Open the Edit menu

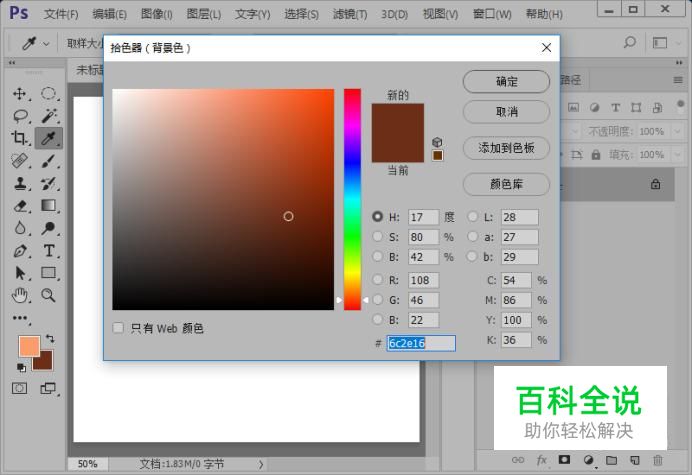tap(109, 14)
